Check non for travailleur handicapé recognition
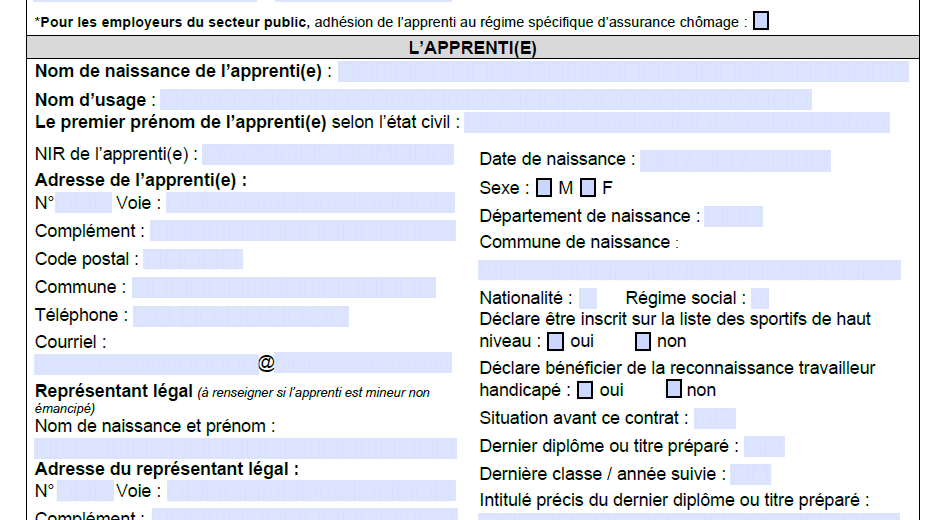This screenshot has width=937, height=520. 674,389
